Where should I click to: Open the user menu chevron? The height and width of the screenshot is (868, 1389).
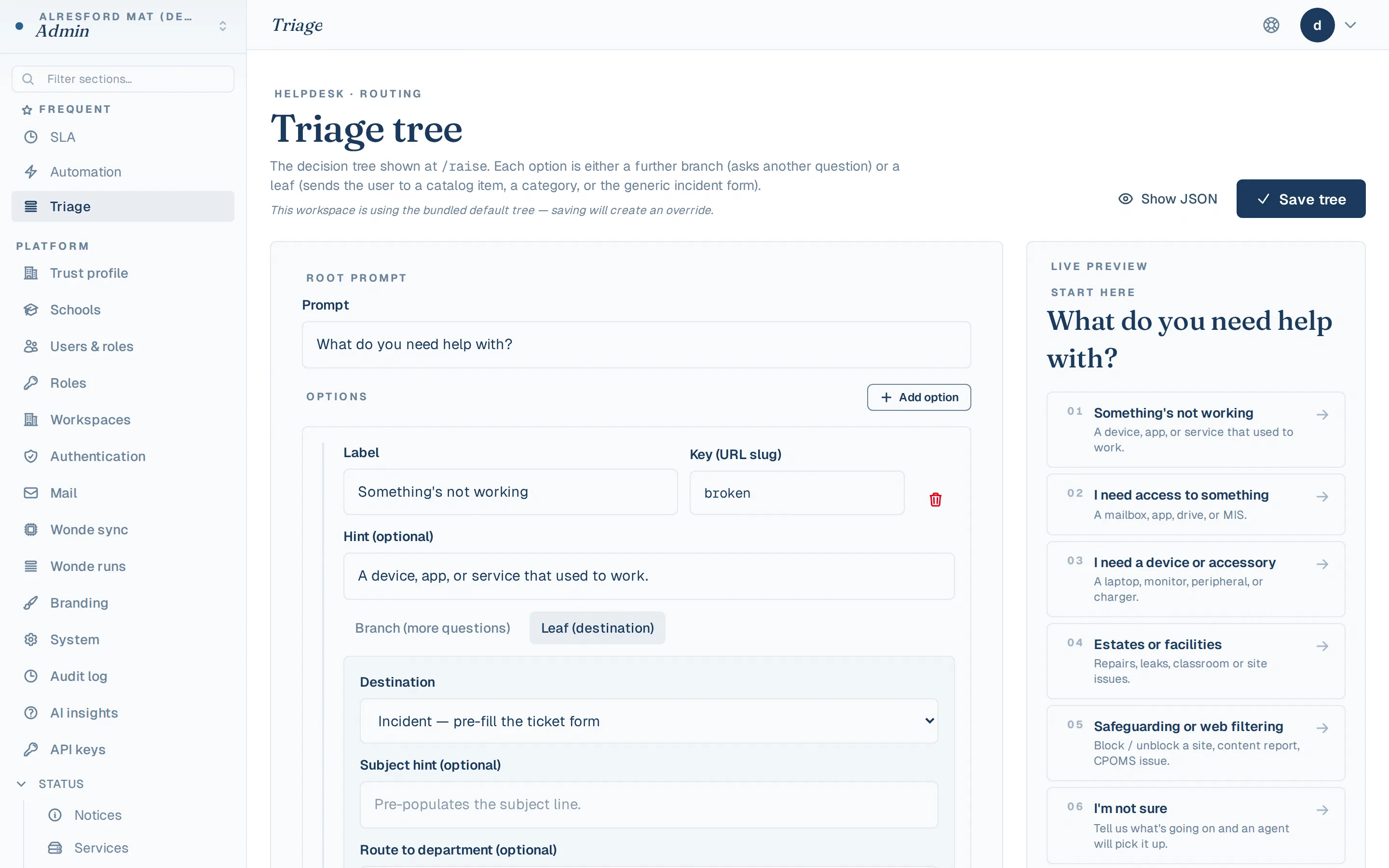click(x=1350, y=25)
